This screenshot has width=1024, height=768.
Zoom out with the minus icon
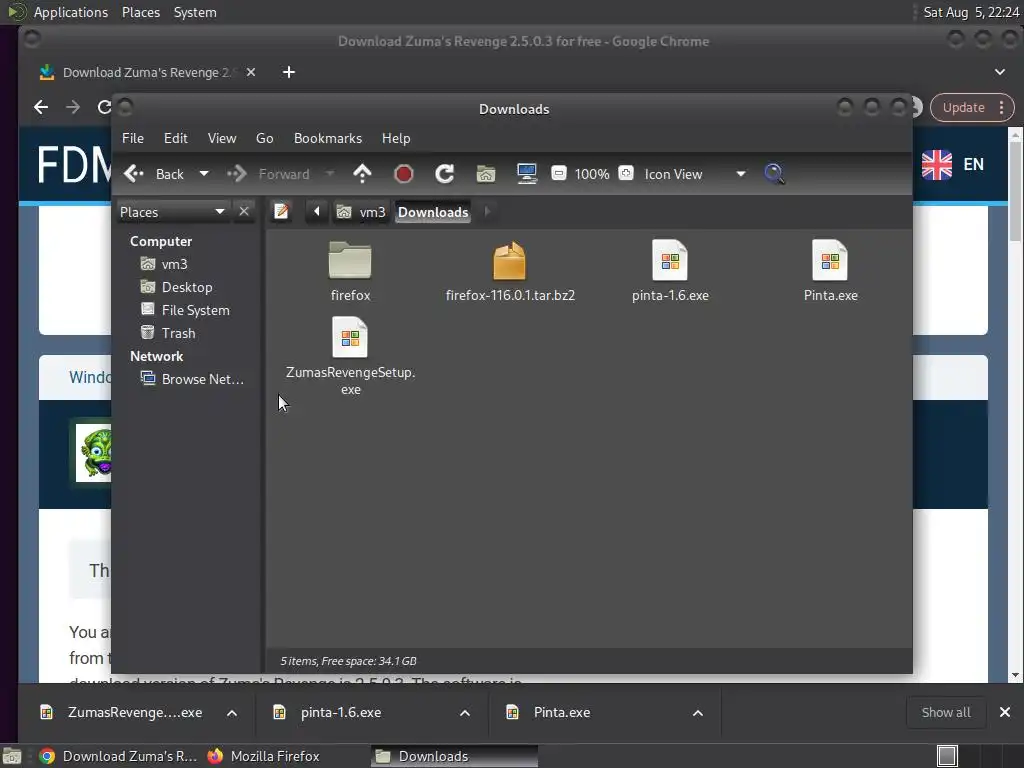tap(558, 173)
